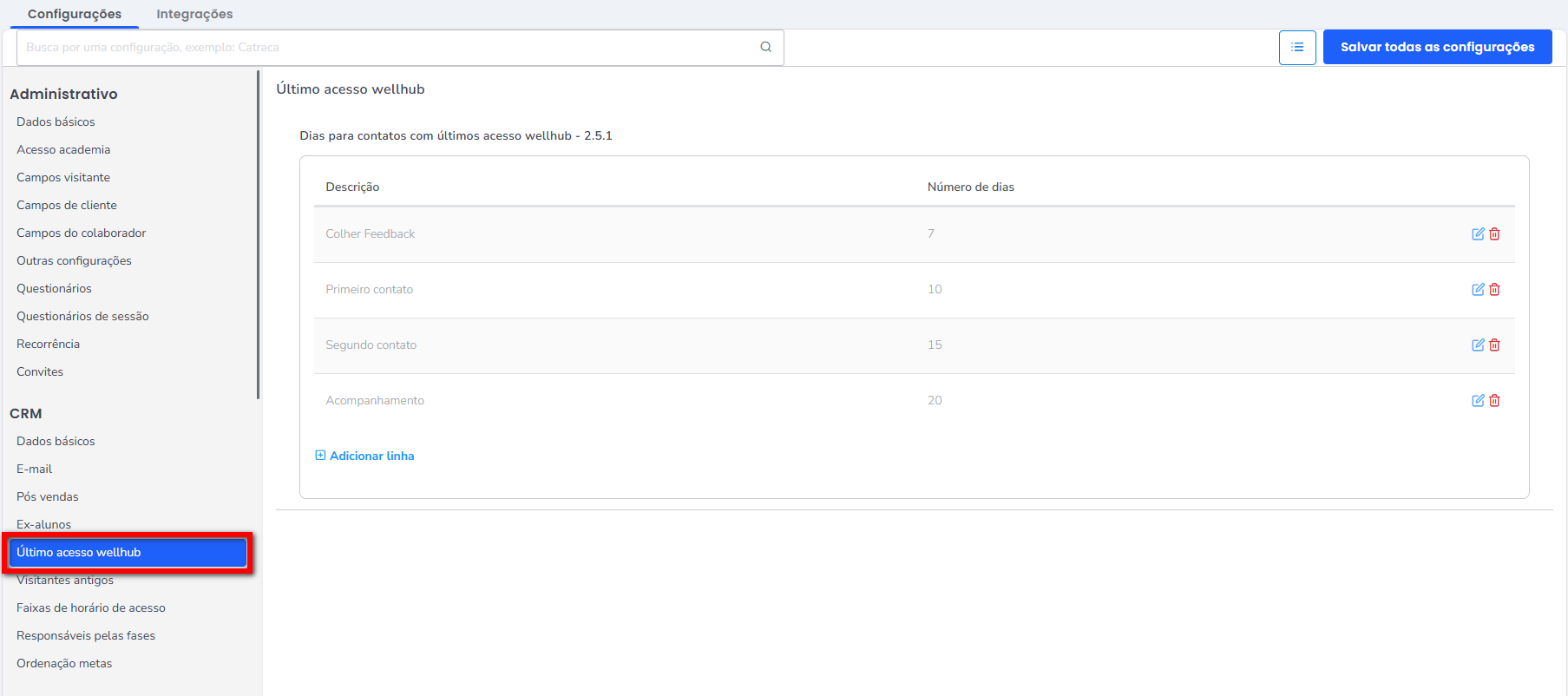Screen dimensions: 1568x696
Task: Click the value 7 in Número de dias
Action: (931, 233)
